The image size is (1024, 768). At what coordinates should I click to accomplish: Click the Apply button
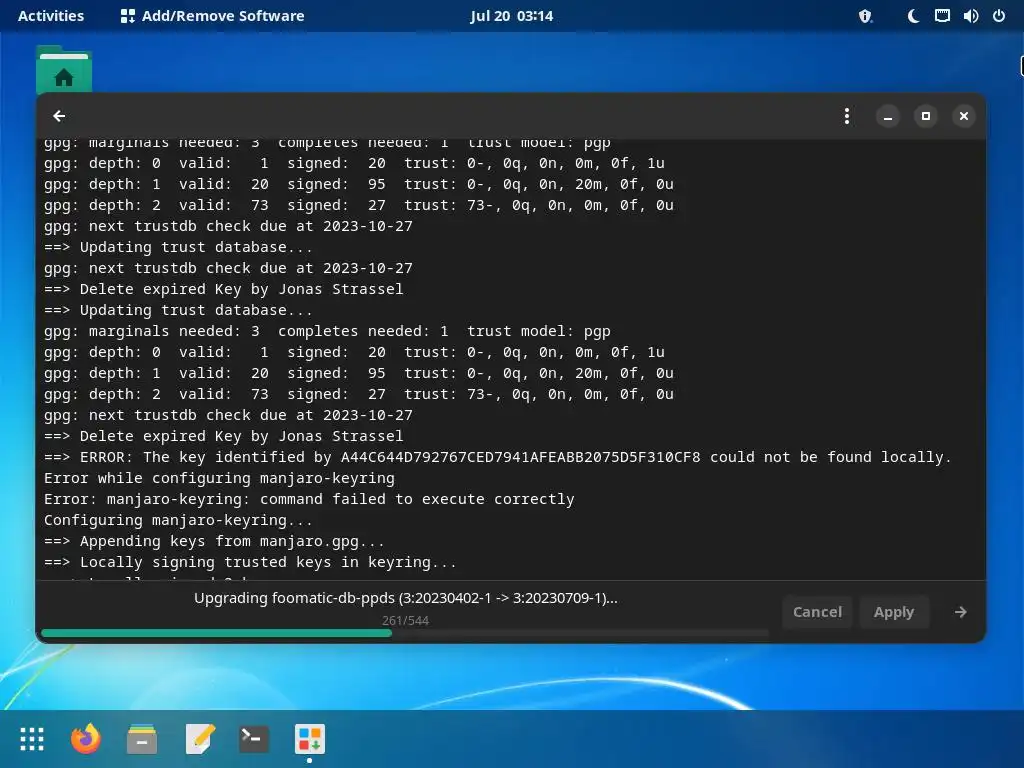893,612
